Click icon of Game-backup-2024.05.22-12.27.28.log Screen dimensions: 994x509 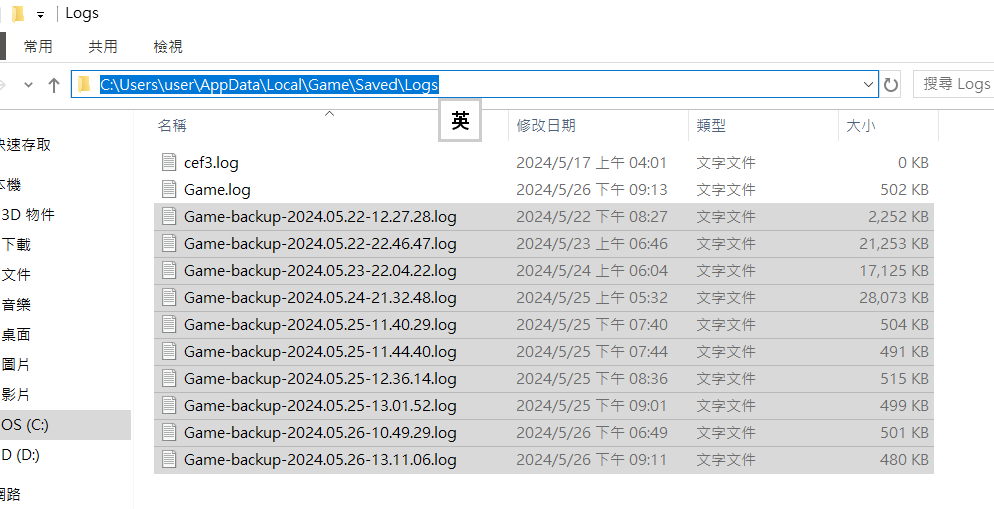(169, 216)
